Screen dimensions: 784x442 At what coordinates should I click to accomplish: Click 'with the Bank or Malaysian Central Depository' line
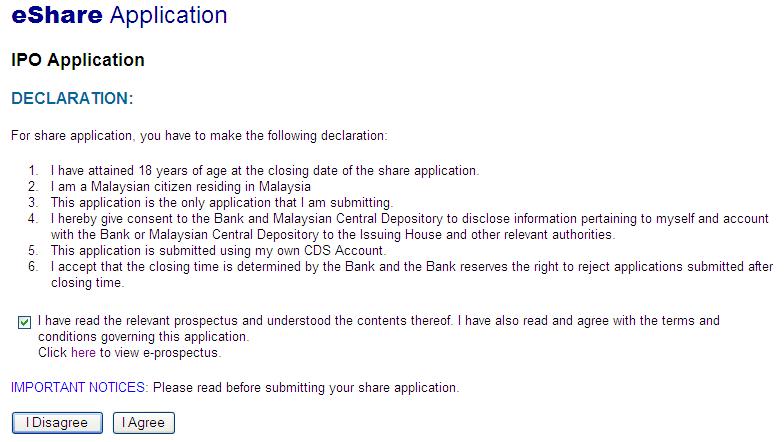(333, 234)
